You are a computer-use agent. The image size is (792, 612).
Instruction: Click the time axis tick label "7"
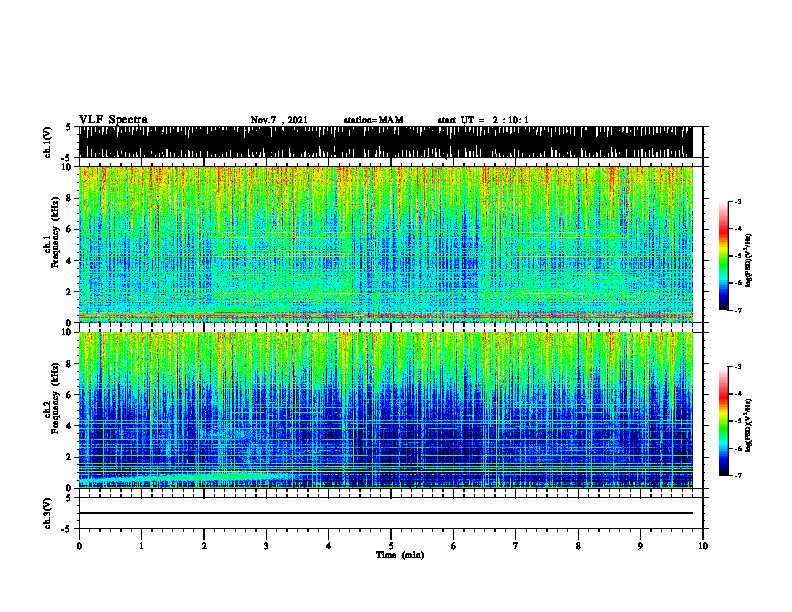point(516,546)
